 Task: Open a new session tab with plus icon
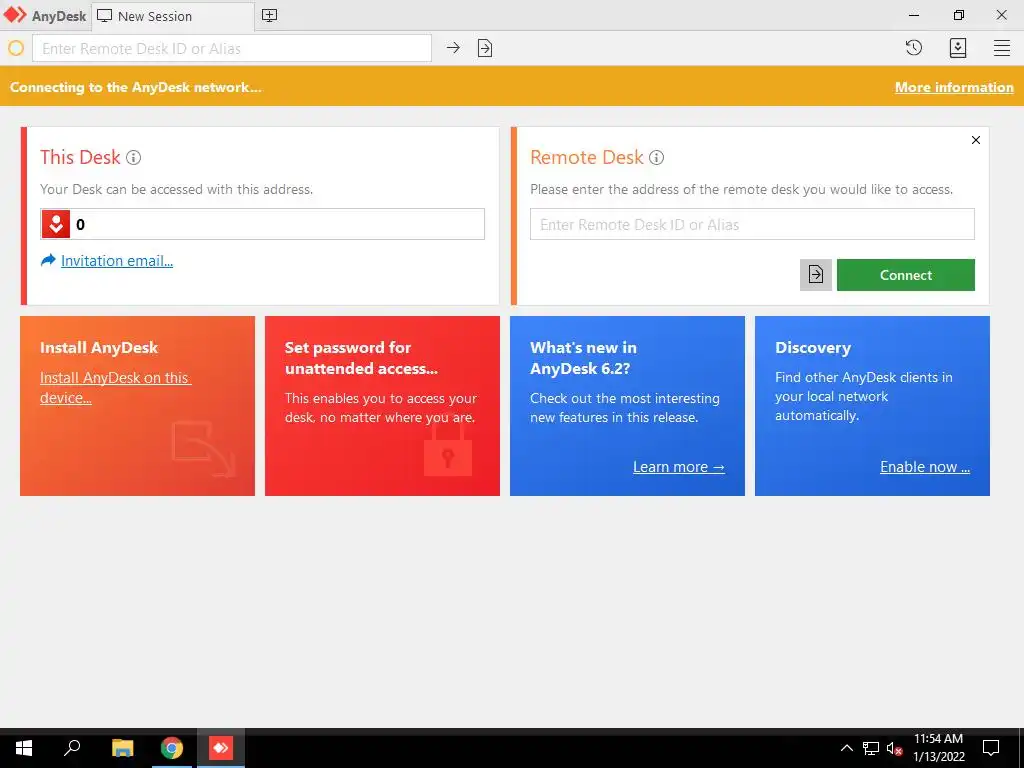point(269,16)
